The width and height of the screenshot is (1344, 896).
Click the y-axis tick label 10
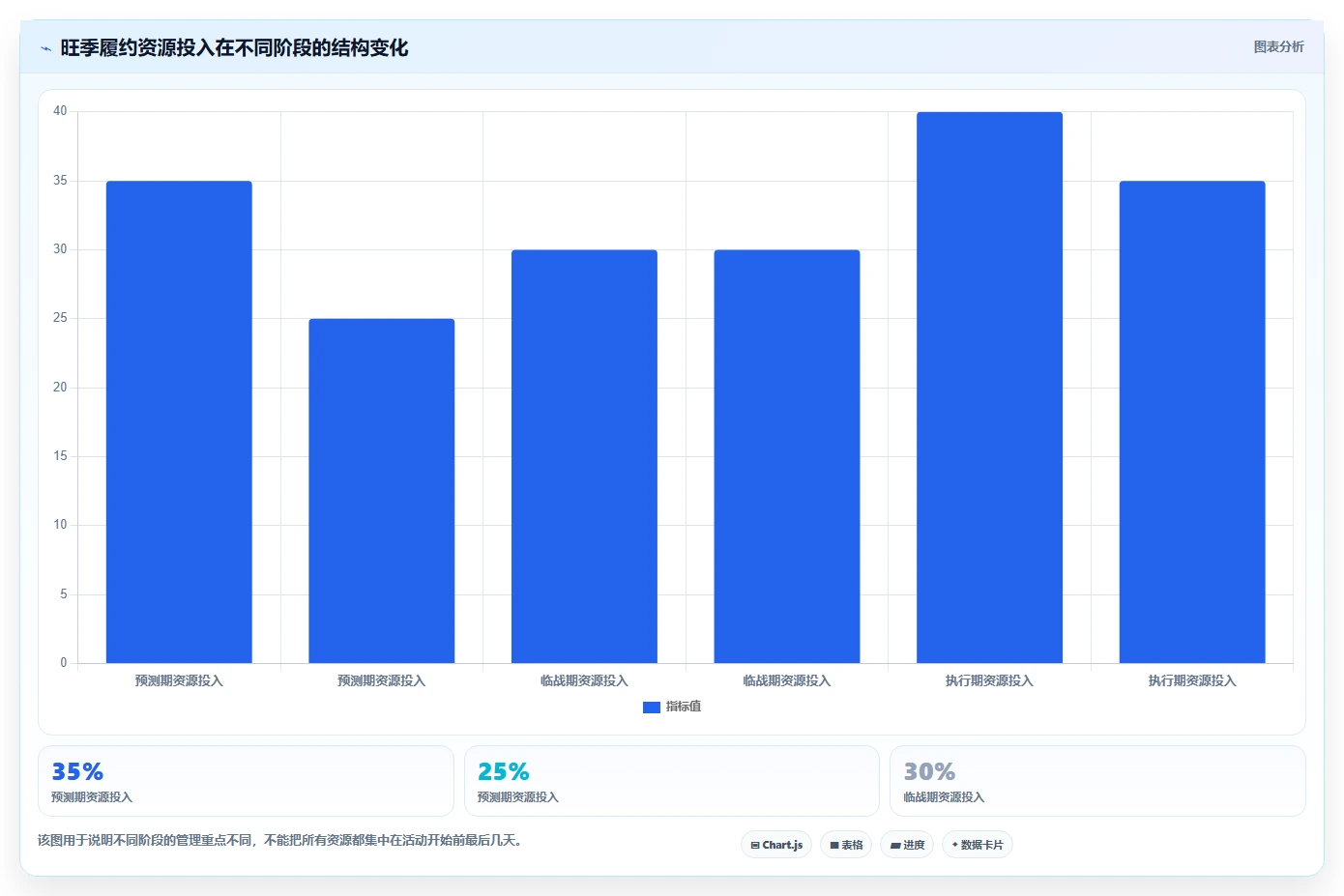click(60, 525)
